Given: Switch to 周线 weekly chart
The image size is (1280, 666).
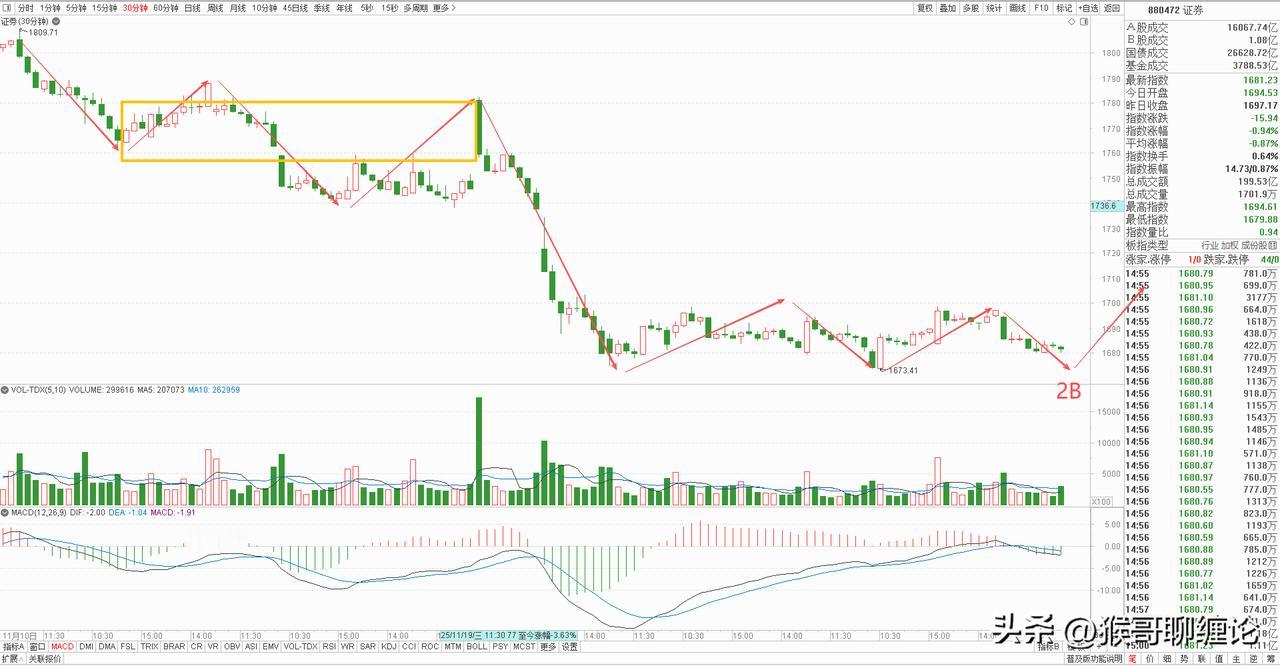Looking at the screenshot, I should click(215, 8).
